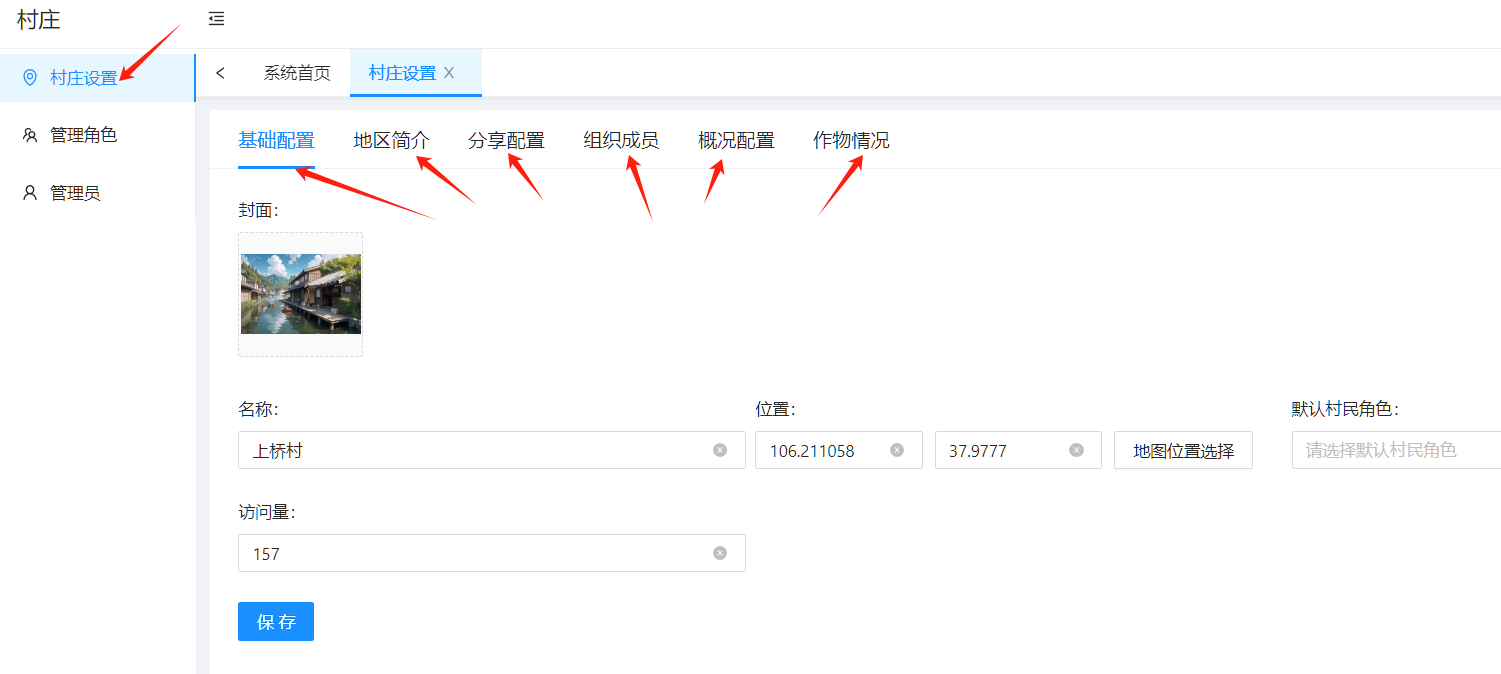The image size is (1501, 674).
Task: Open 管理角色 in the sidebar
Action: pos(97,135)
